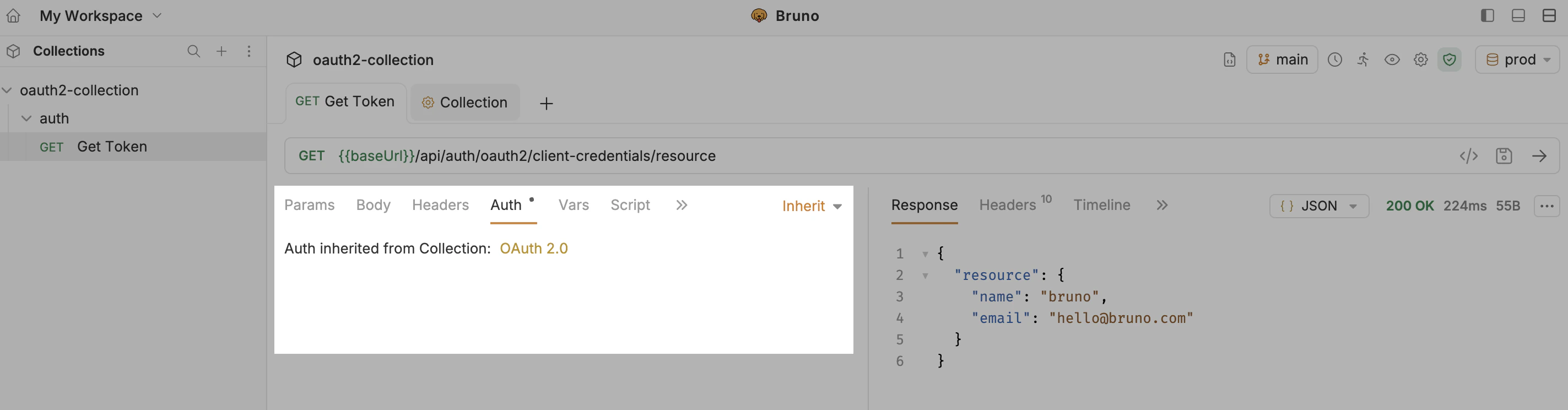Open the history clock icon
The image size is (1568, 410).
pyautogui.click(x=1335, y=60)
